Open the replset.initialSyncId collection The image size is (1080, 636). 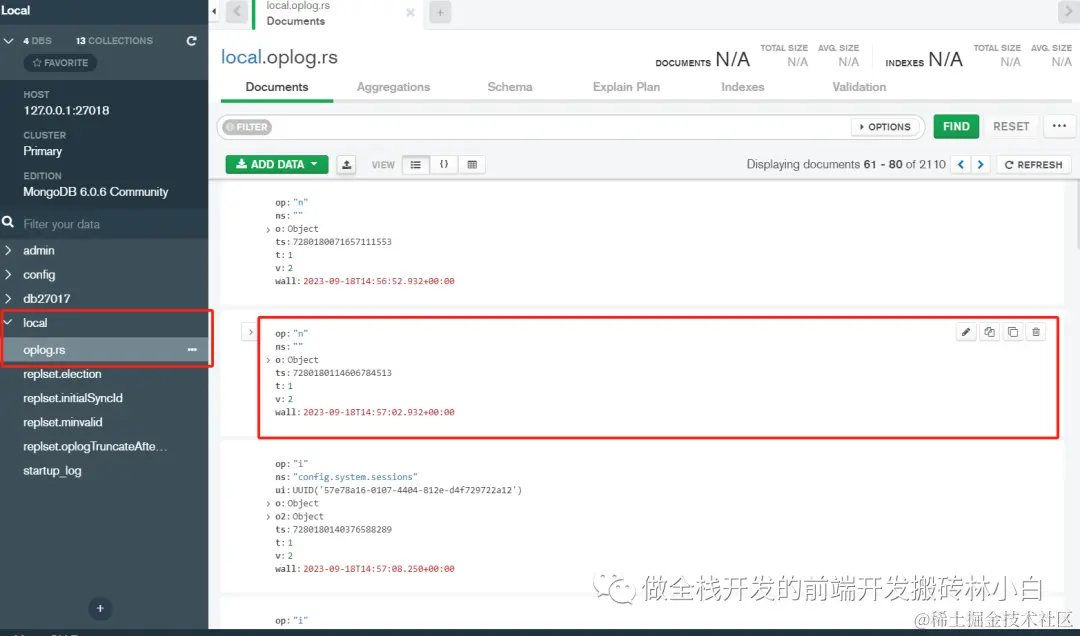click(x=73, y=398)
